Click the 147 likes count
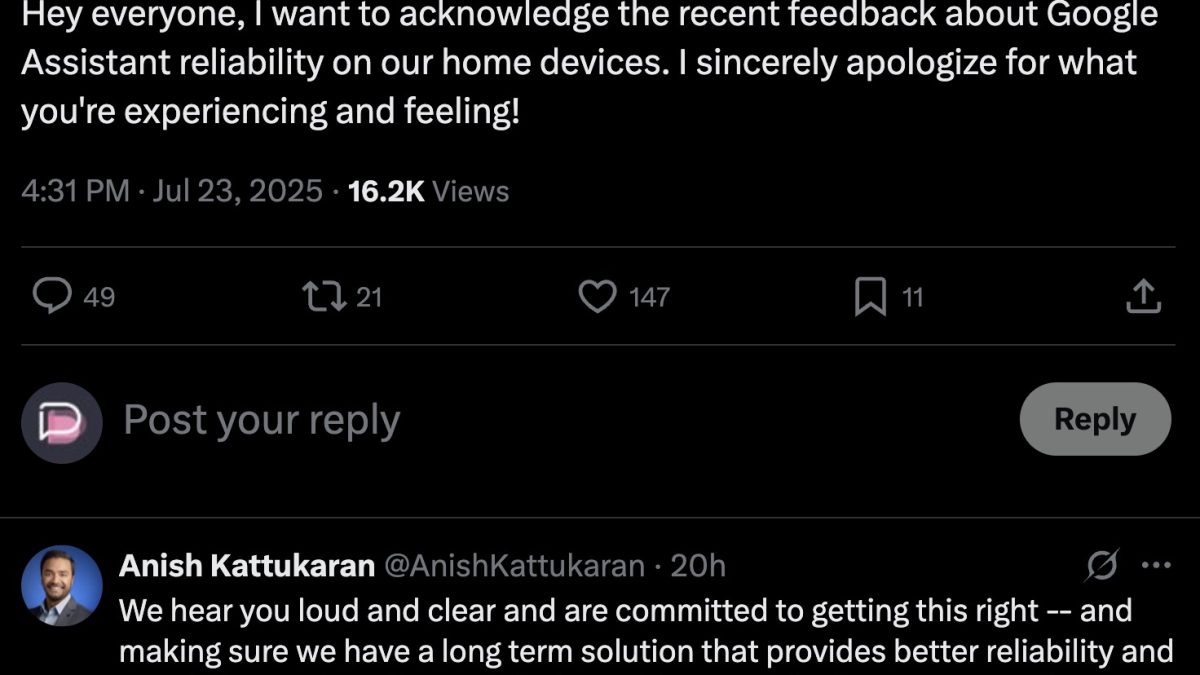 (x=649, y=297)
